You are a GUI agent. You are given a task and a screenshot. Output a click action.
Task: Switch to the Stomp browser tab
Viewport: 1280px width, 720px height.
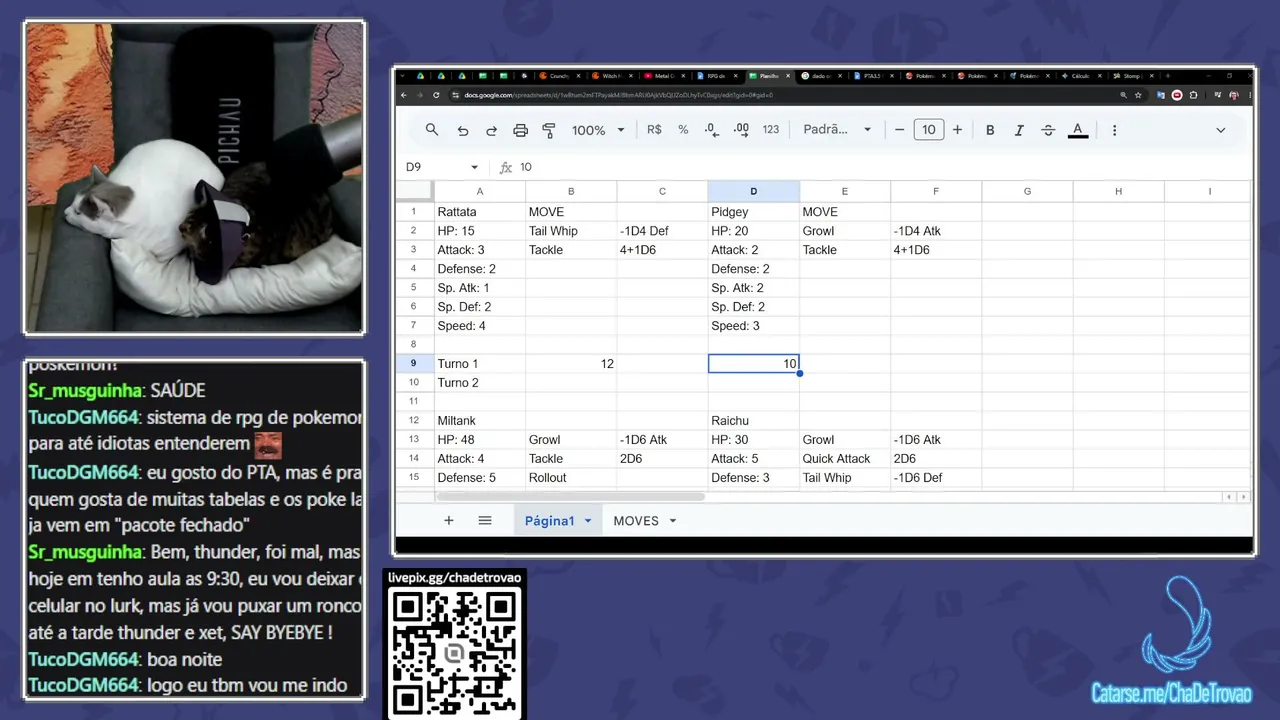(x=1133, y=76)
